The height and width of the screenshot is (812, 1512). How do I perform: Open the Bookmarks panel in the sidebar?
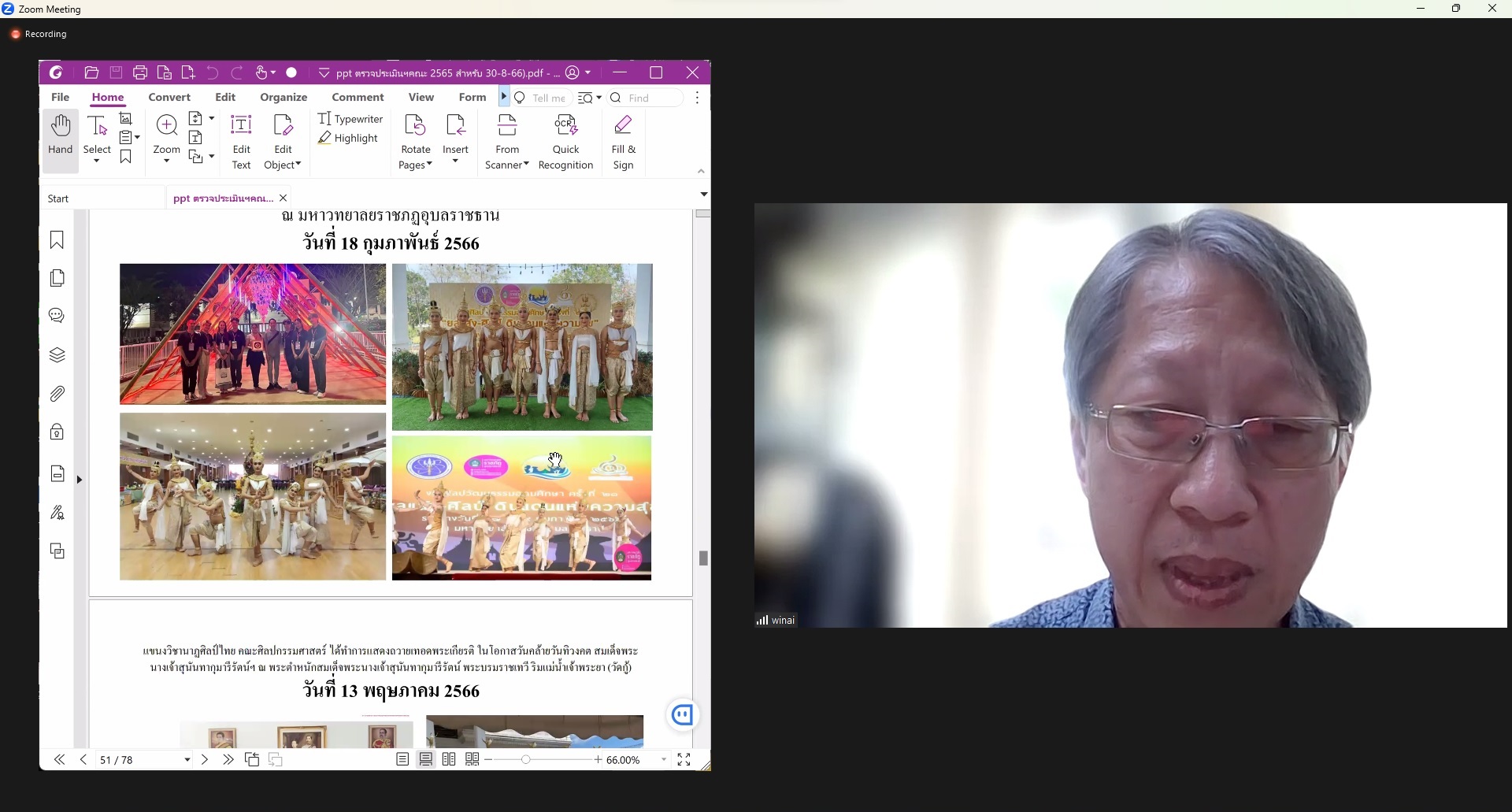point(57,241)
